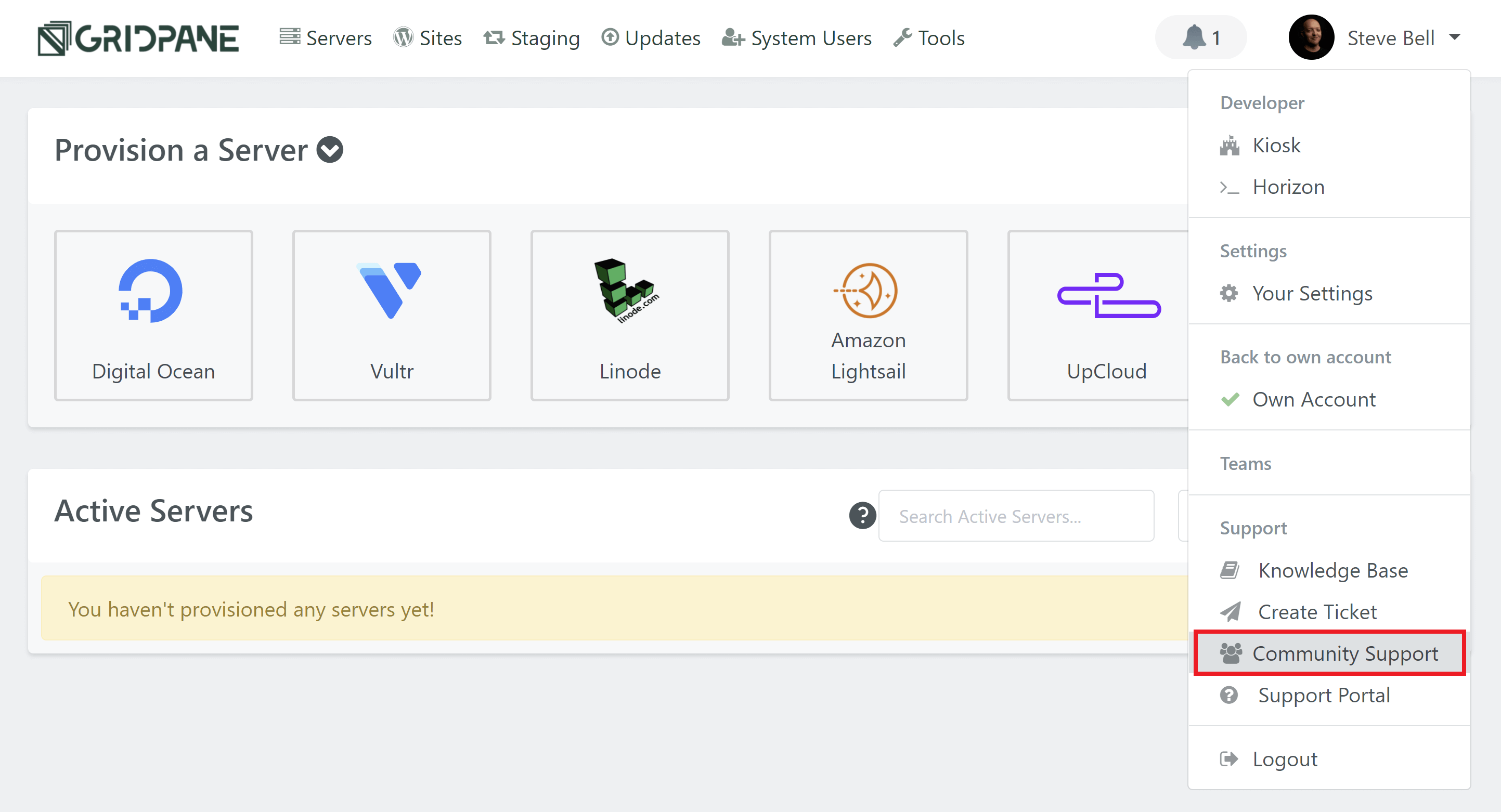Click Steve Bell's profile avatar
The width and height of the screenshot is (1501, 812).
tap(1311, 38)
